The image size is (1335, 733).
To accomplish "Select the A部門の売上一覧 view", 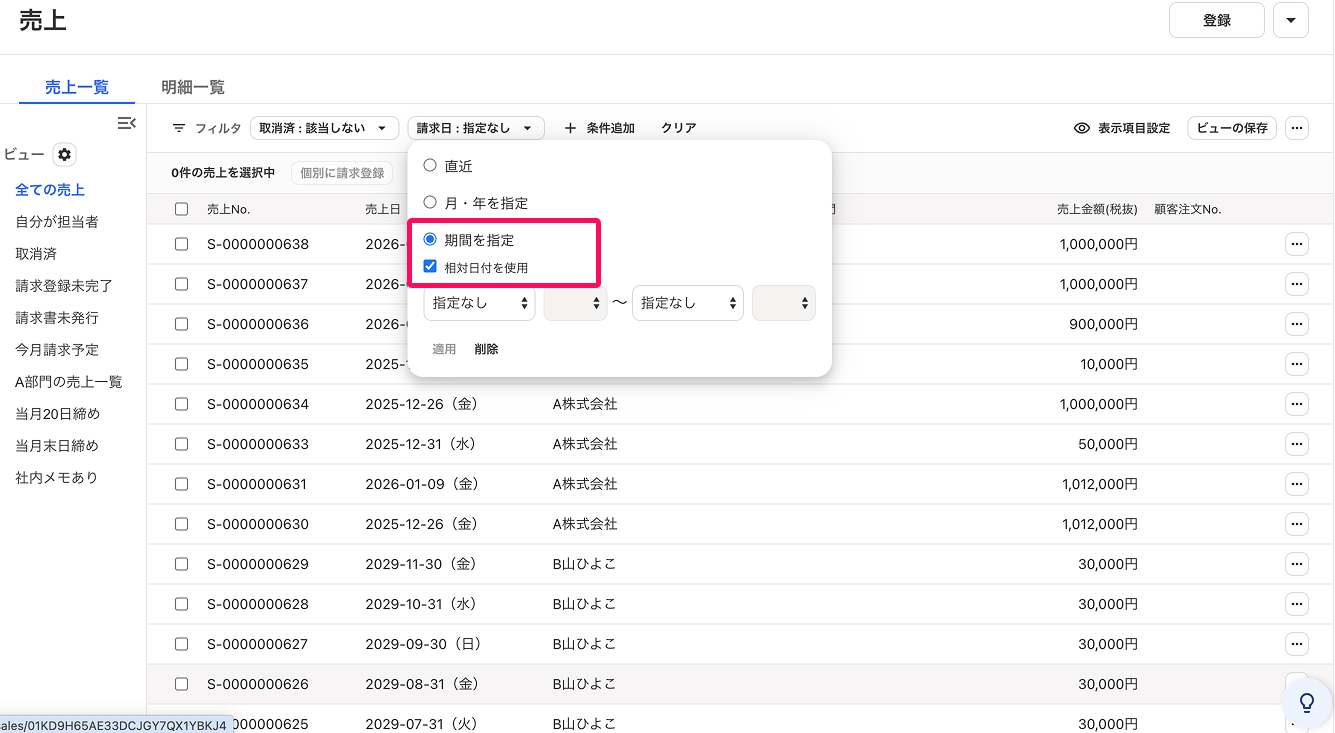I will [x=69, y=382].
